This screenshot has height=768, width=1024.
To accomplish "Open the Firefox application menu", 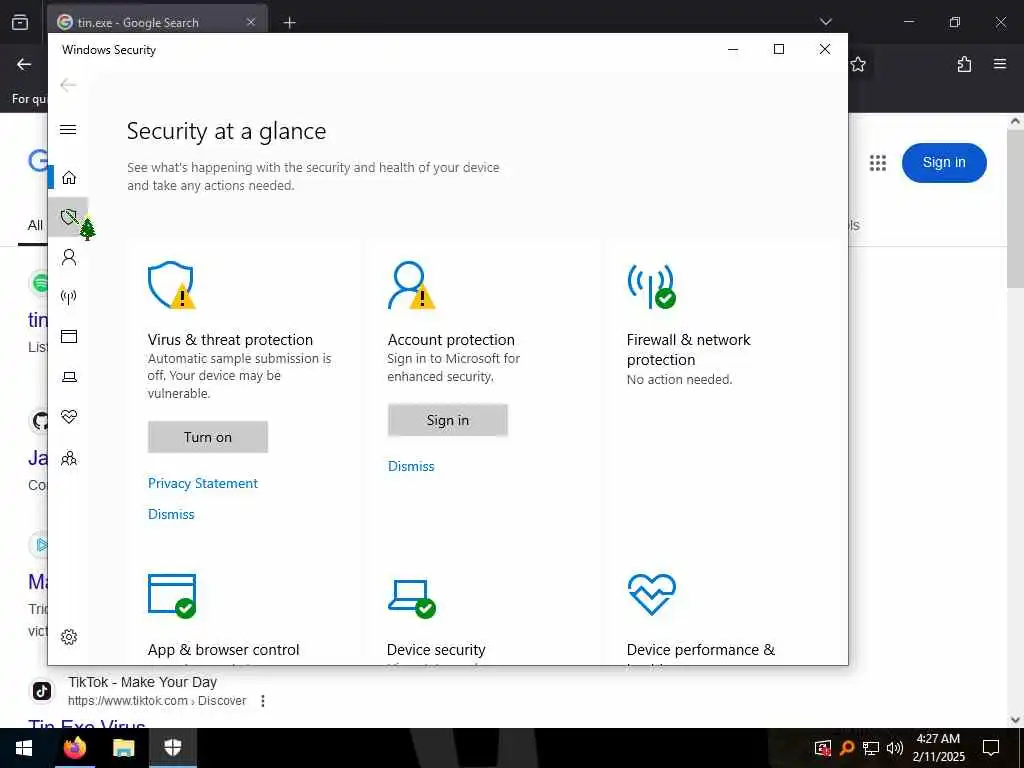I will 1000,64.
